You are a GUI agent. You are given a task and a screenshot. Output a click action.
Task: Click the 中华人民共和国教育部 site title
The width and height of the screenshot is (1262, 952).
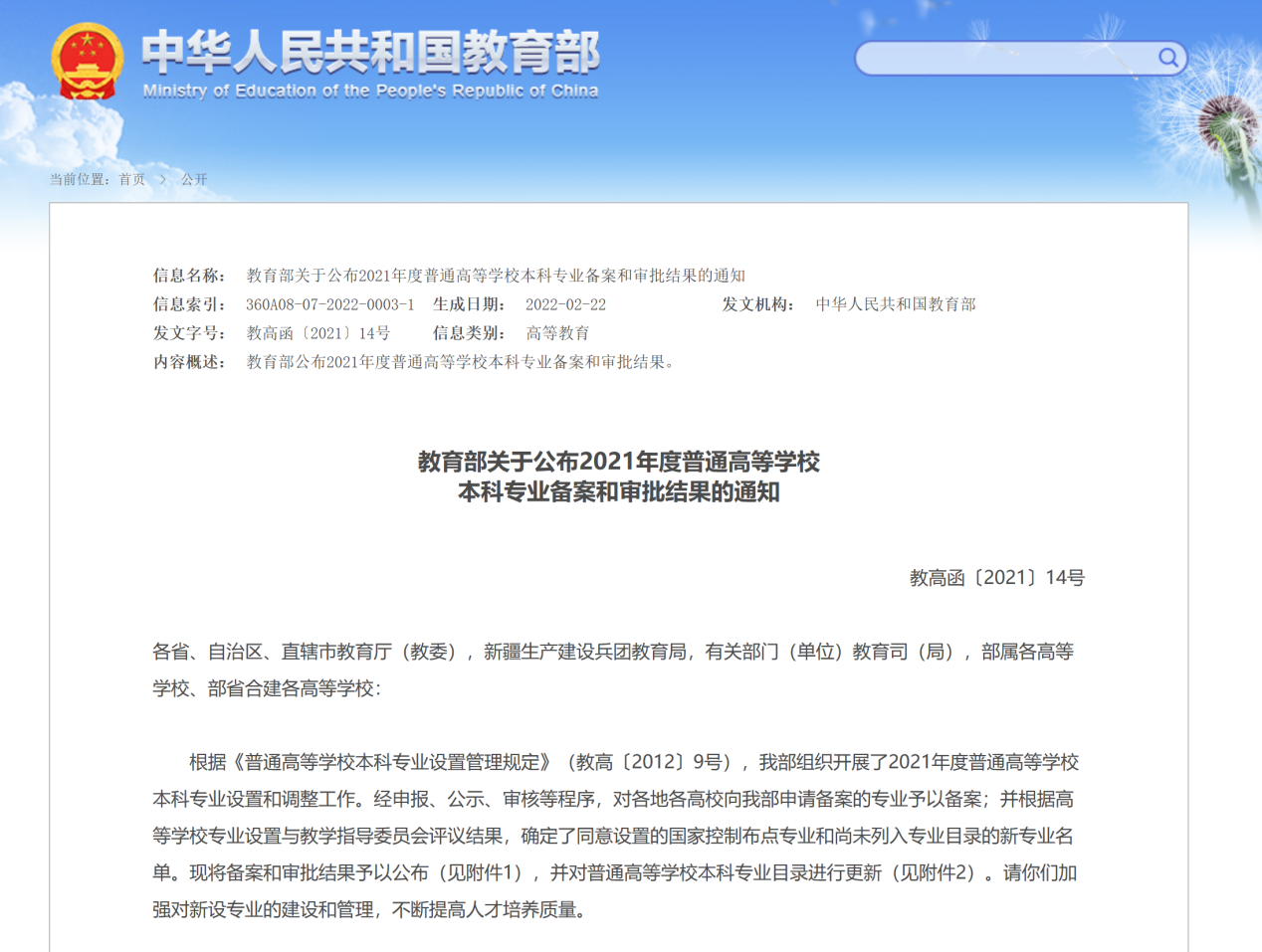[370, 52]
